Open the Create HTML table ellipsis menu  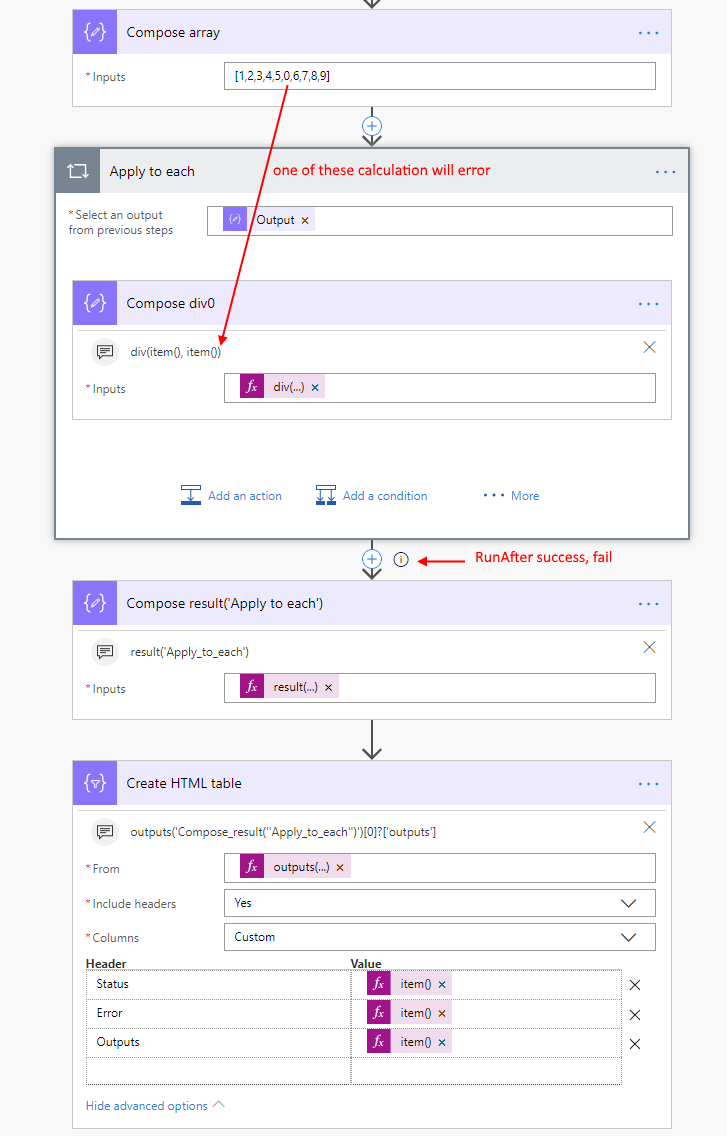(648, 784)
